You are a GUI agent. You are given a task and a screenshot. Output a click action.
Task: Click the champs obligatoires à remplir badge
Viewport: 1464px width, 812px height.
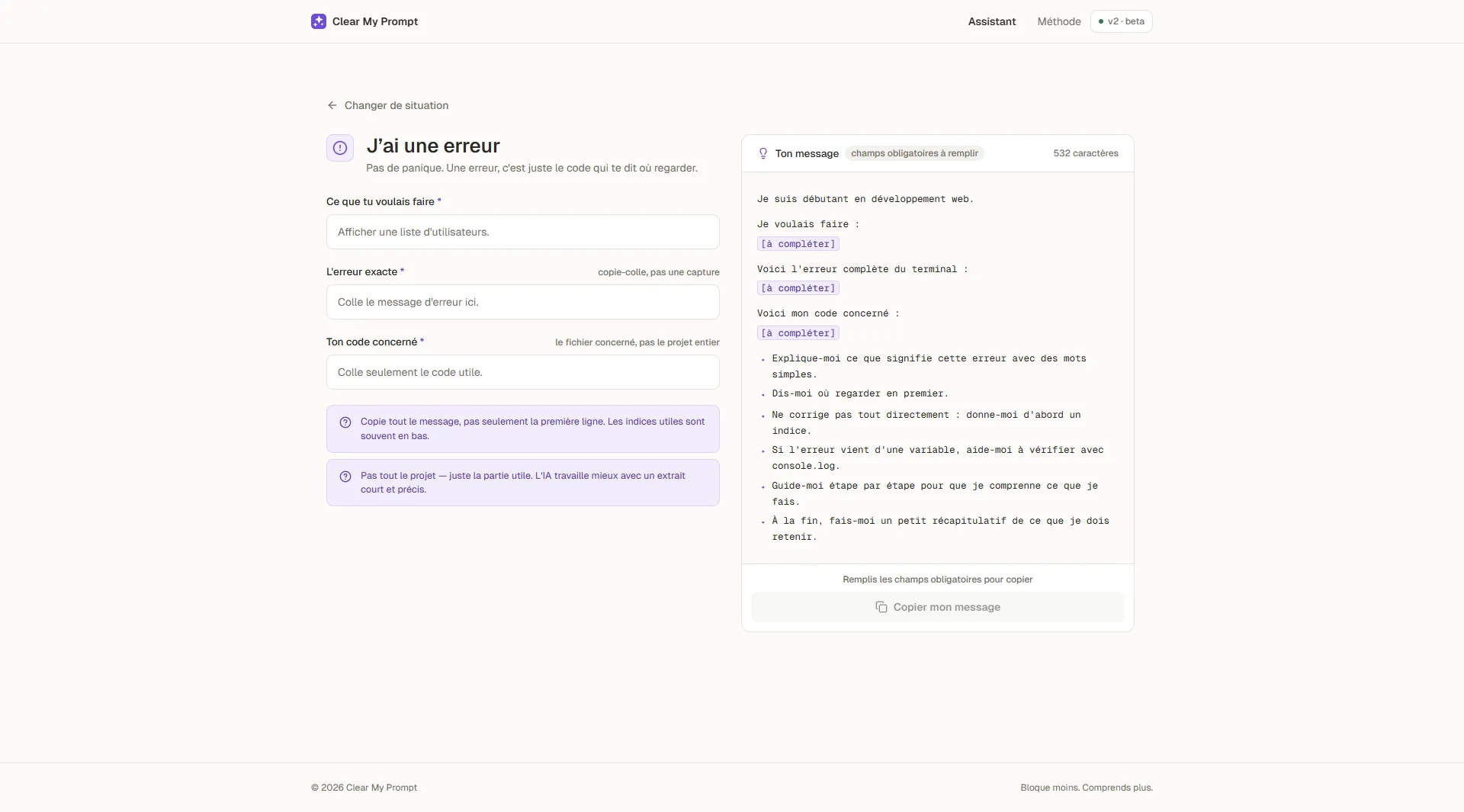(914, 153)
